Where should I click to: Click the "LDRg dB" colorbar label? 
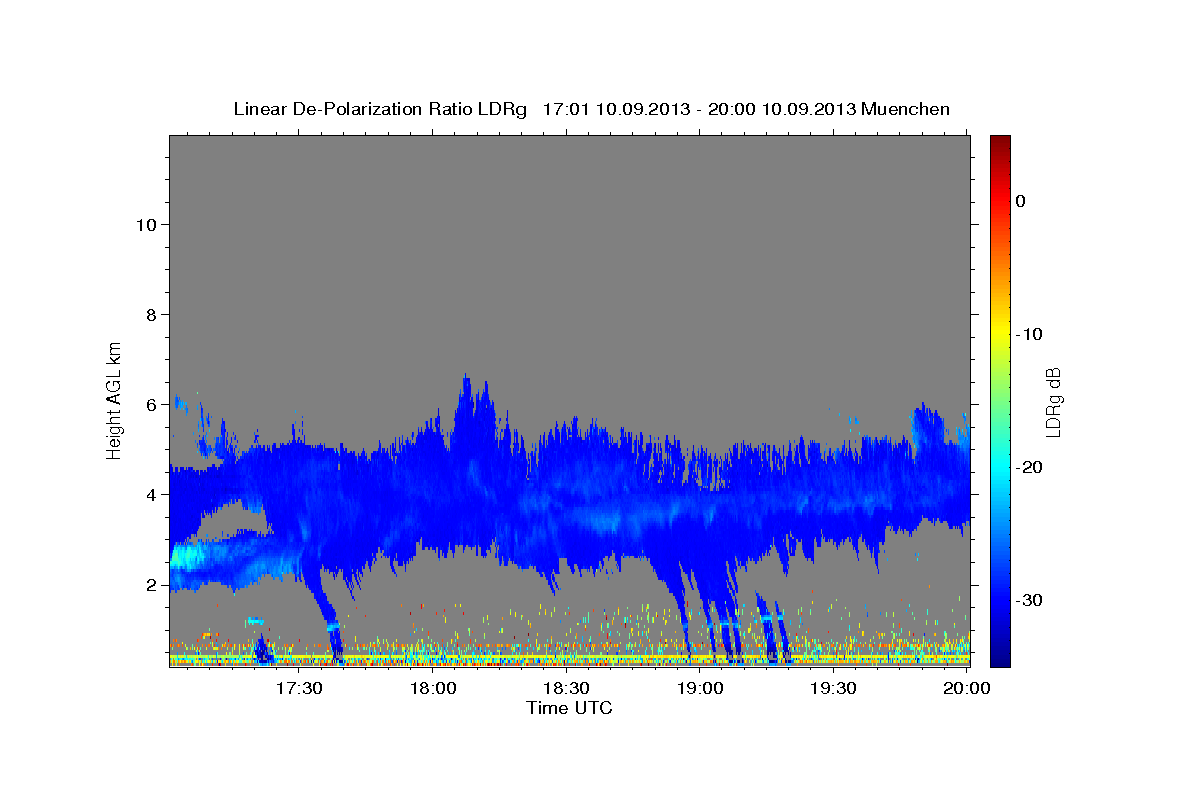pos(1053,402)
